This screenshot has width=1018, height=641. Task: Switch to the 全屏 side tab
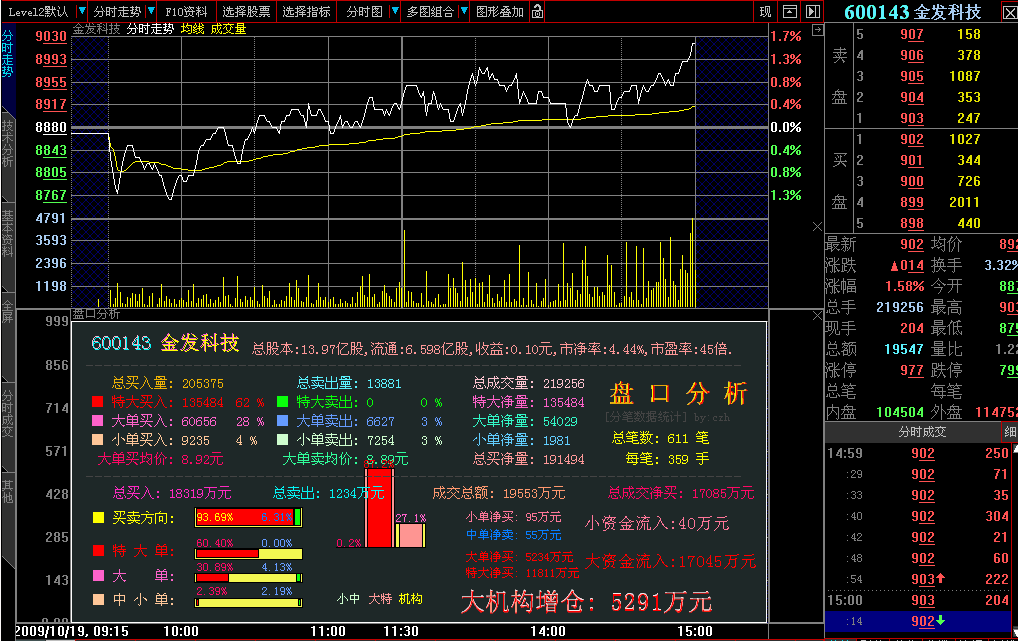[8, 313]
